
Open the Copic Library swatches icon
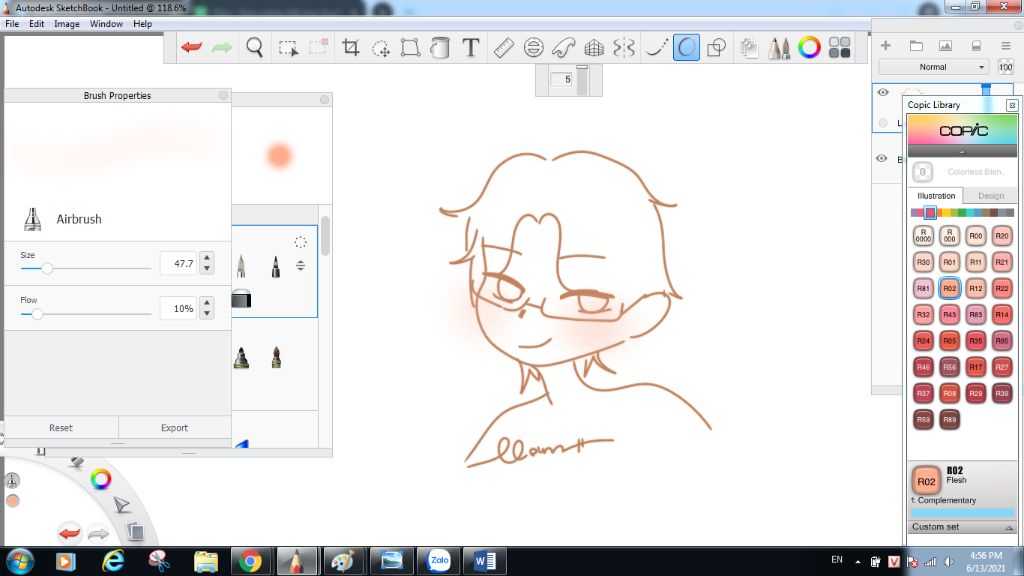(839, 48)
